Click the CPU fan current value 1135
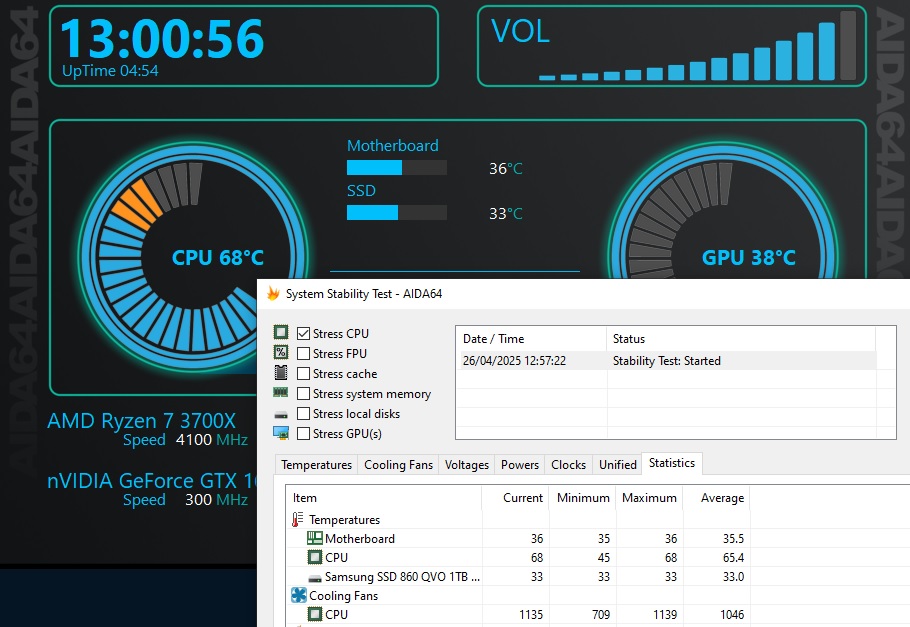This screenshot has width=910, height=627. pos(531,615)
